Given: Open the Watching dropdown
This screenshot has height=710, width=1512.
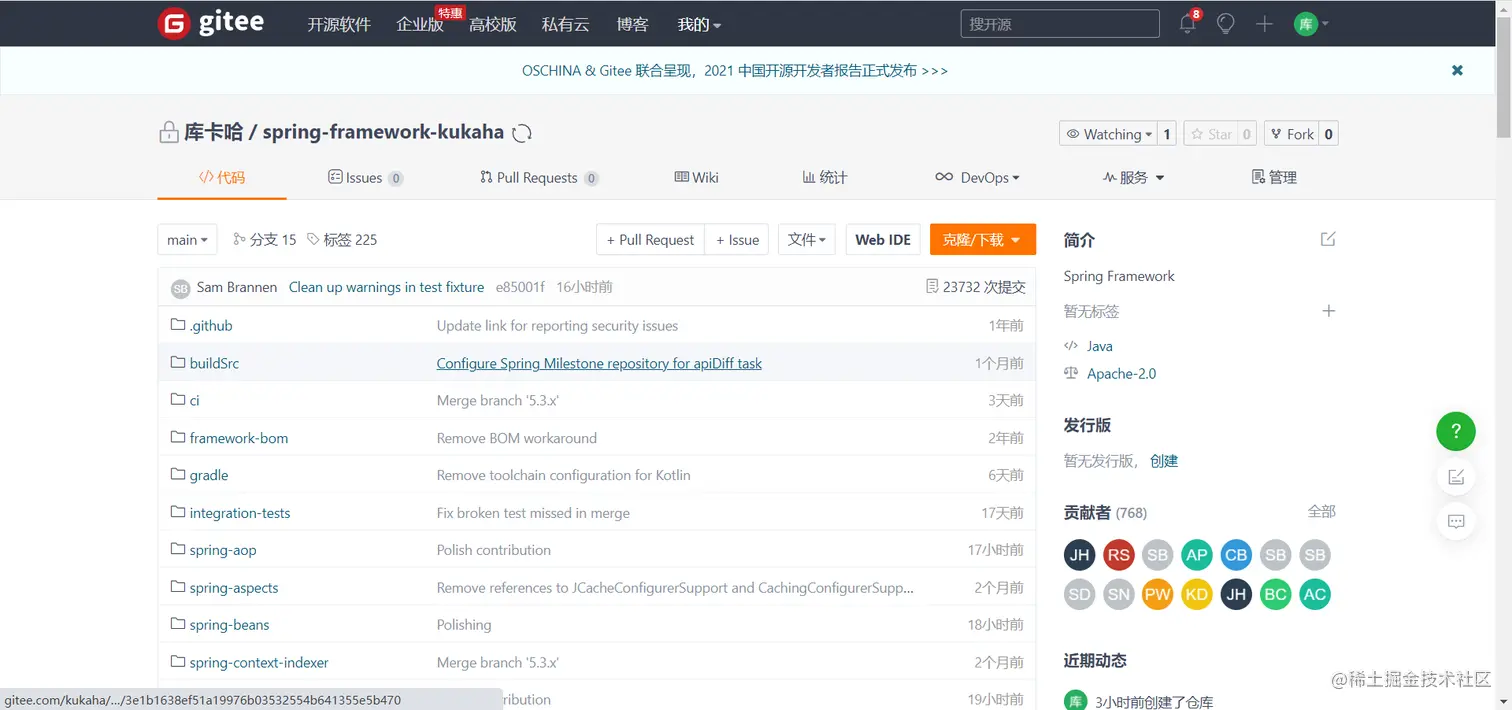Looking at the screenshot, I should (1108, 134).
